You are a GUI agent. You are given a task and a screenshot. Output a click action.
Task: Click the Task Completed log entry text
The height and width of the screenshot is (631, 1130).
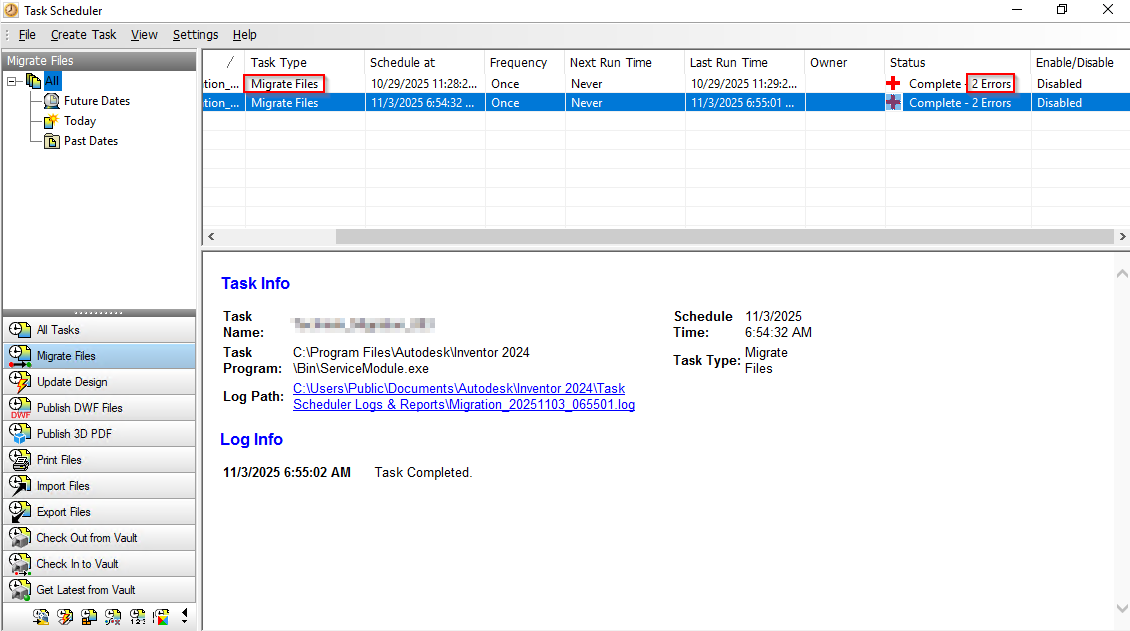tap(423, 473)
